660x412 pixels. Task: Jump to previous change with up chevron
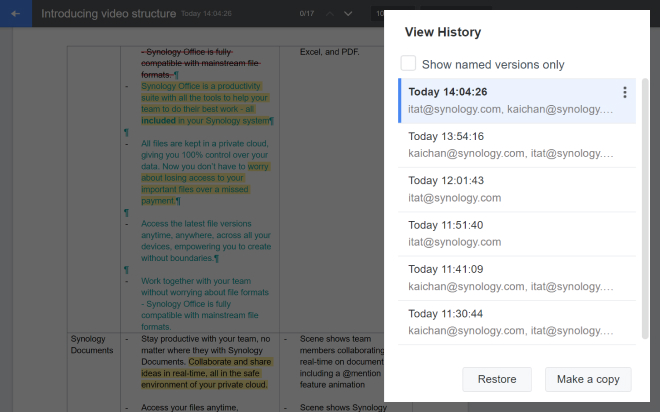(x=329, y=14)
